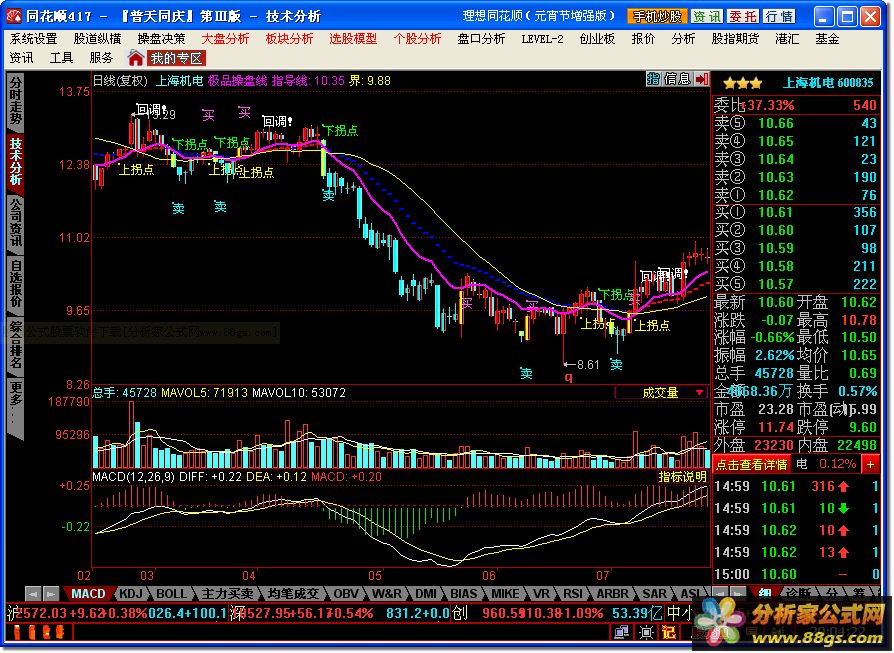The width and height of the screenshot is (894, 653).
Task: Switch to 综合排名 sidebar tab
Action: (15, 344)
